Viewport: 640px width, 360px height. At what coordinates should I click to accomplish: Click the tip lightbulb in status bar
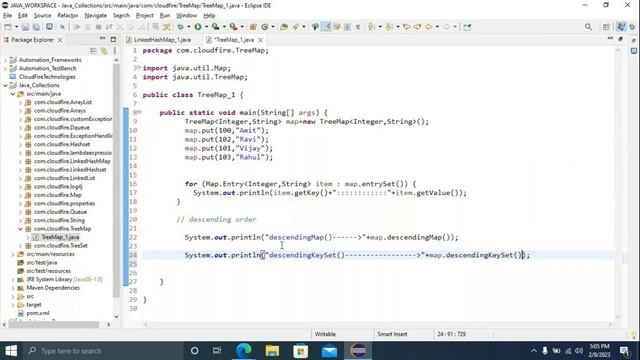634,335
